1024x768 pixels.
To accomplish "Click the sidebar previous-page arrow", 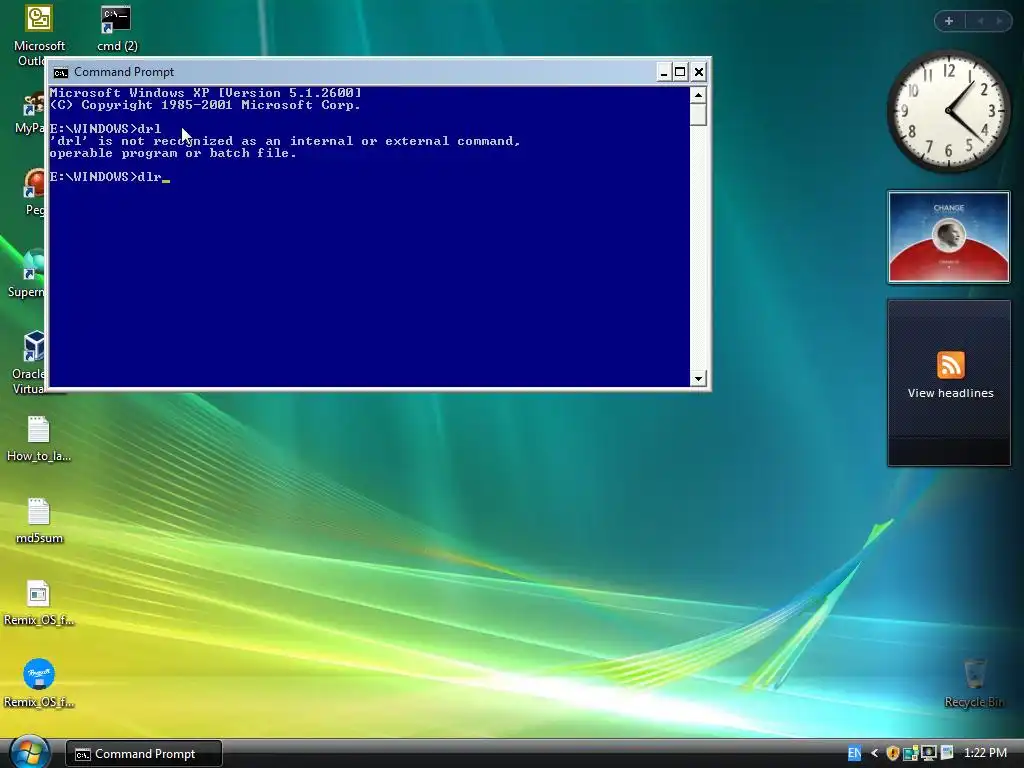I will pos(980,21).
